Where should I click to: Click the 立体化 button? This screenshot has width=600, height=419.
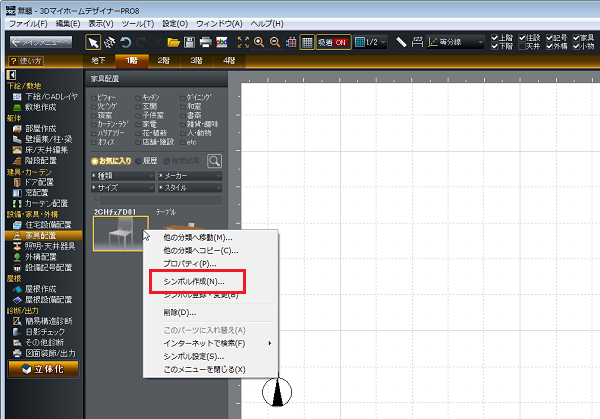point(38,368)
